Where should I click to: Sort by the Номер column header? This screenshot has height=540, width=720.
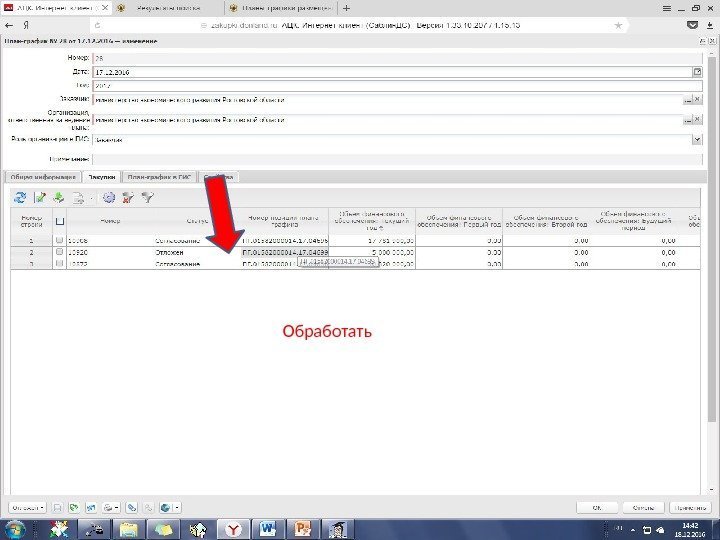pyautogui.click(x=110, y=221)
